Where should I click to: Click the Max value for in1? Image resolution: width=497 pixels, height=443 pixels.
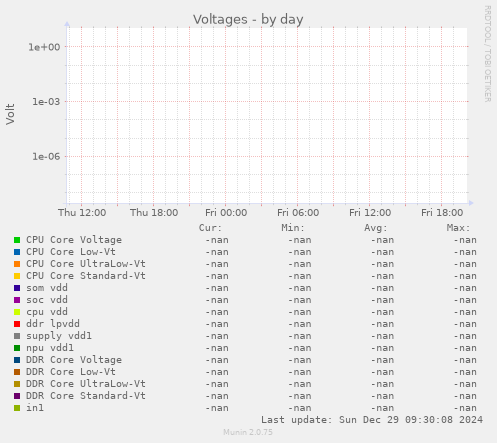(465, 408)
